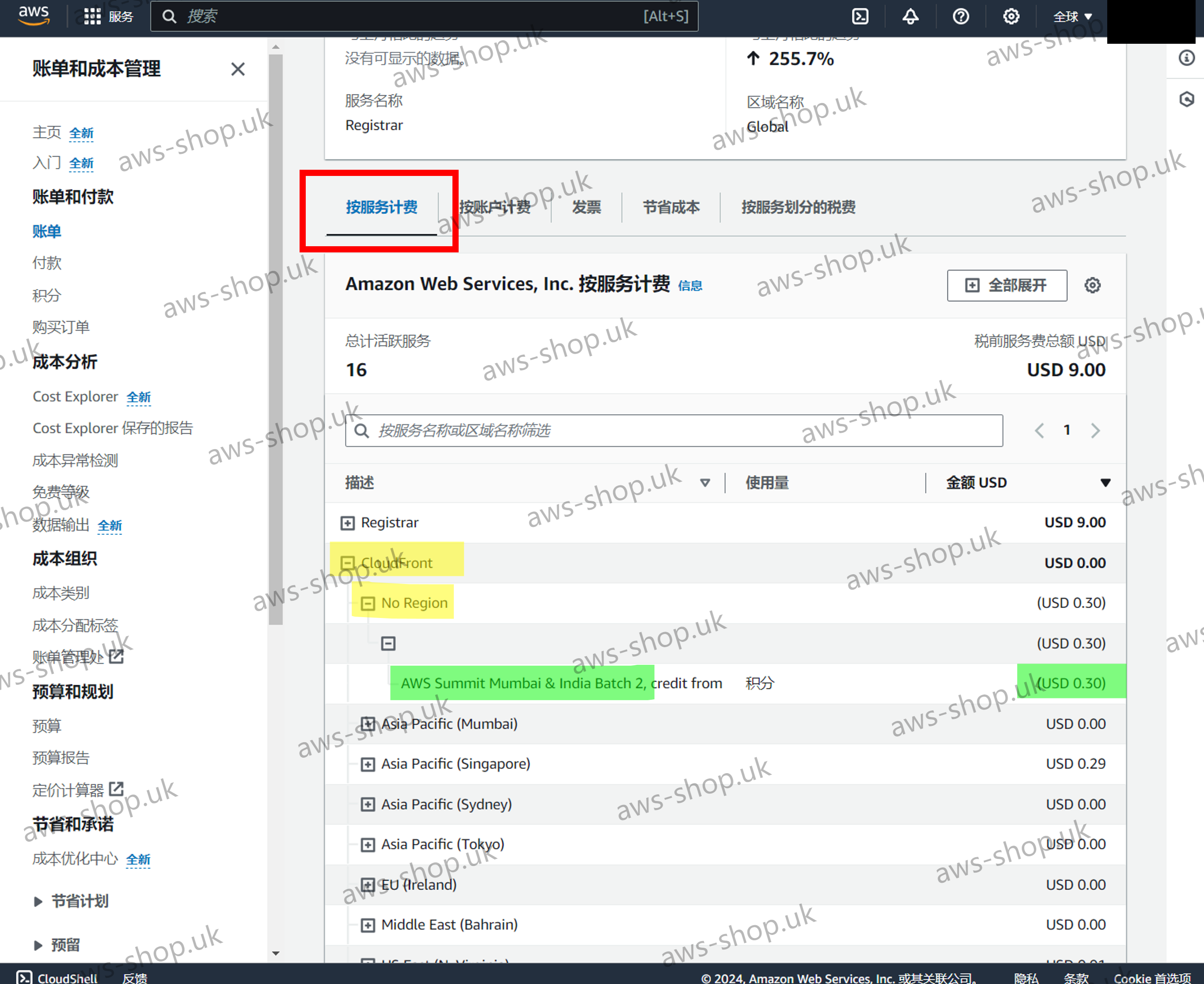Switch to the 按账户计费 tab
The width and height of the screenshot is (1204, 984).
point(494,207)
